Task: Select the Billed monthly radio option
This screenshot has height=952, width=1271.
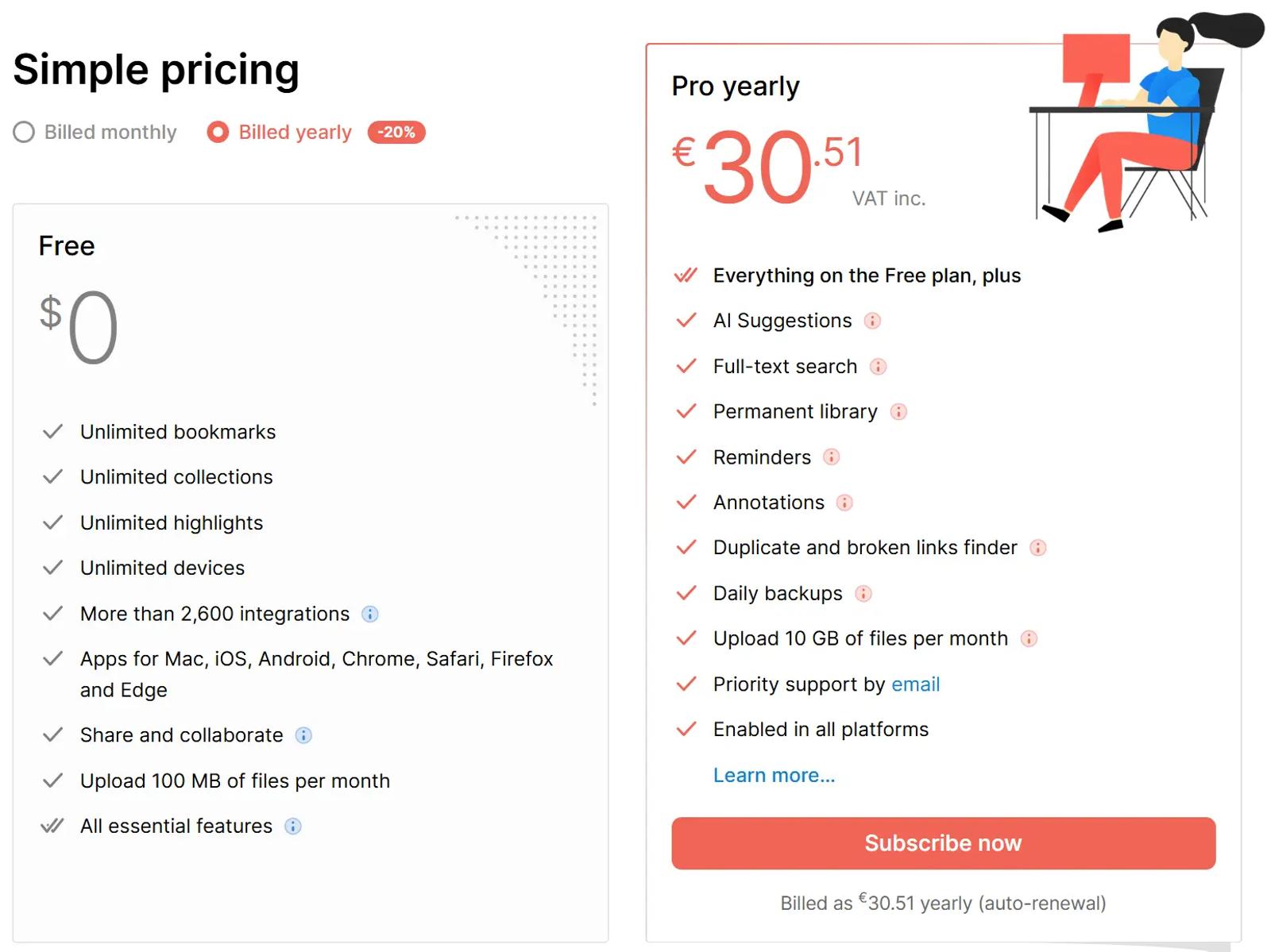Action: click(24, 132)
